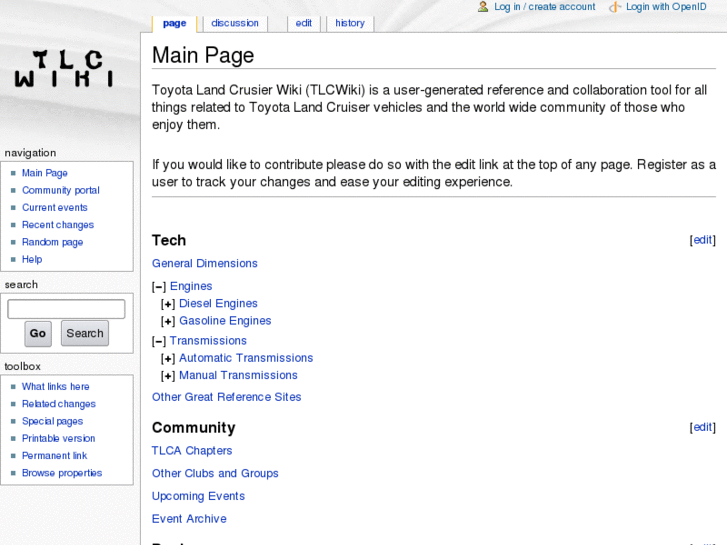
Task: Open General Dimensions link
Action: [204, 263]
